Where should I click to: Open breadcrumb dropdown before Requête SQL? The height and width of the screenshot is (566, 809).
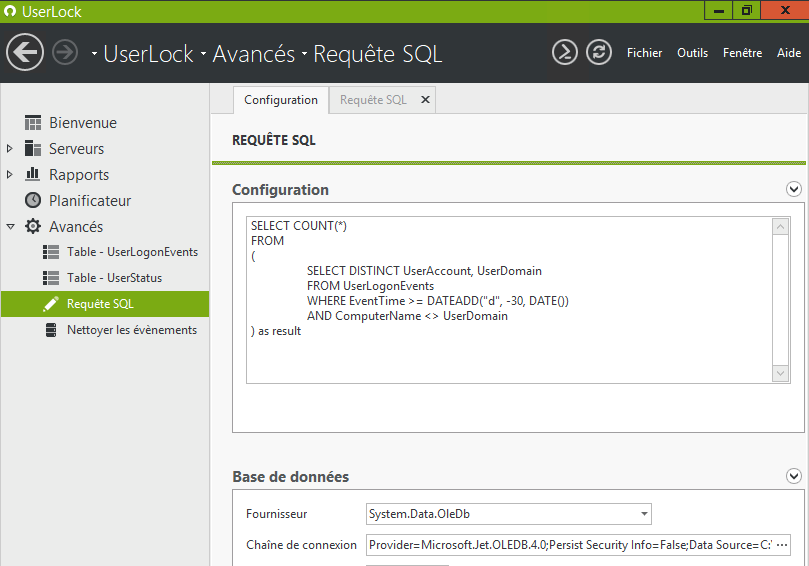tap(304, 53)
